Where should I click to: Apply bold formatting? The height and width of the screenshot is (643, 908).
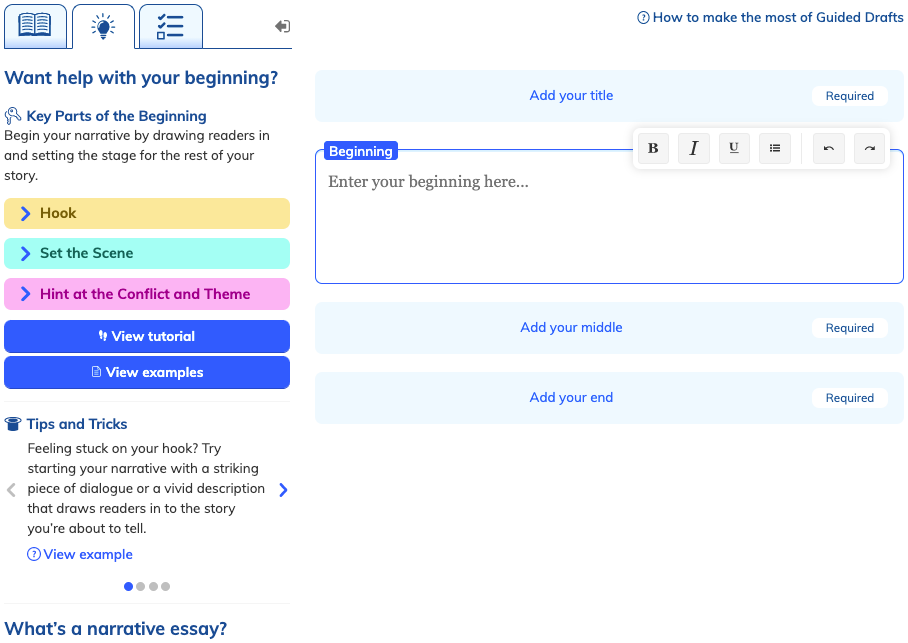coord(653,148)
